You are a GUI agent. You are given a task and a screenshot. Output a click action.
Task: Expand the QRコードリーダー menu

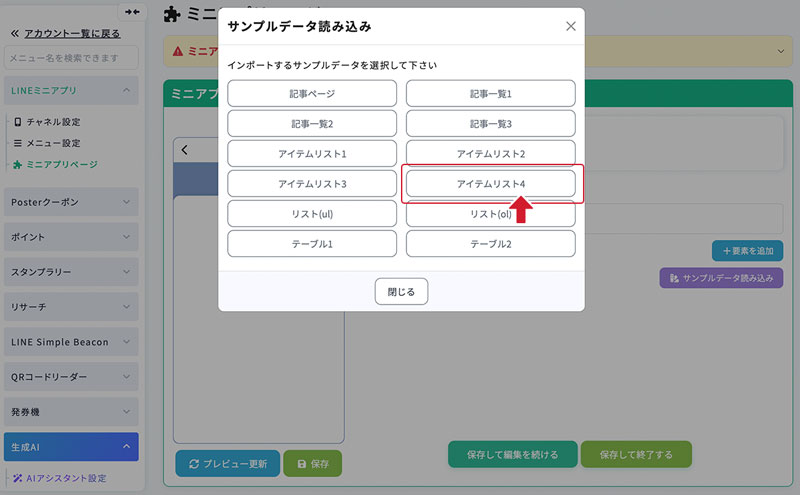(x=71, y=377)
